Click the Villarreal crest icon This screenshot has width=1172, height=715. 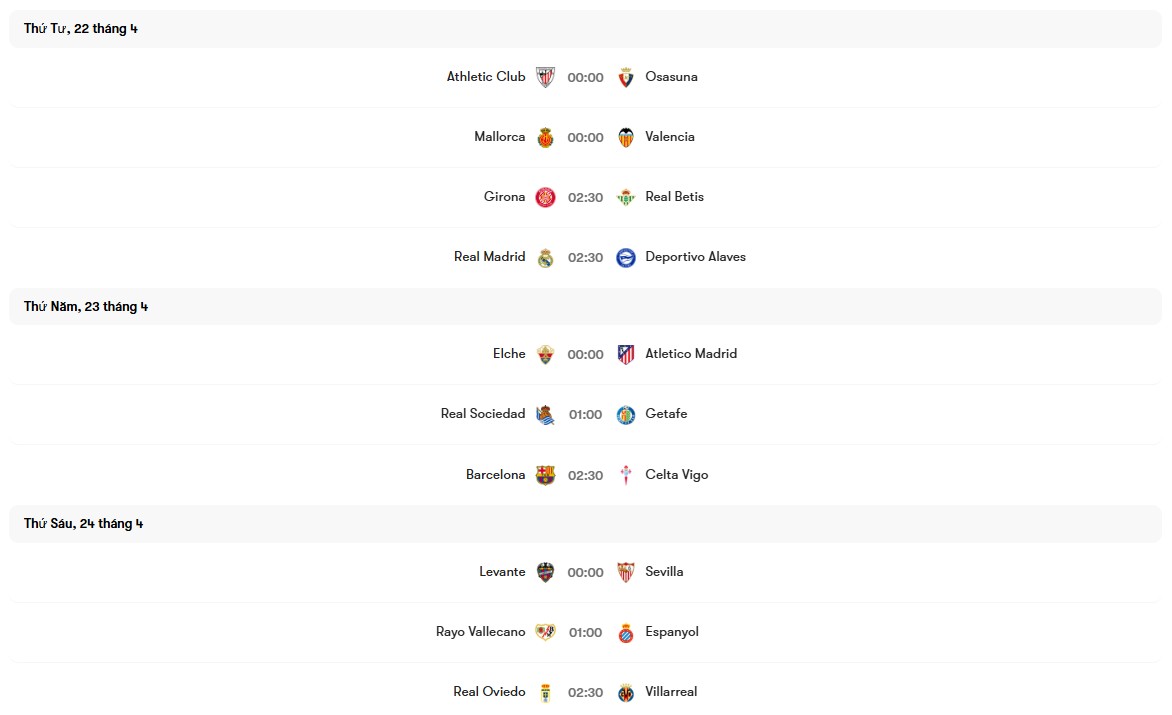click(x=625, y=691)
